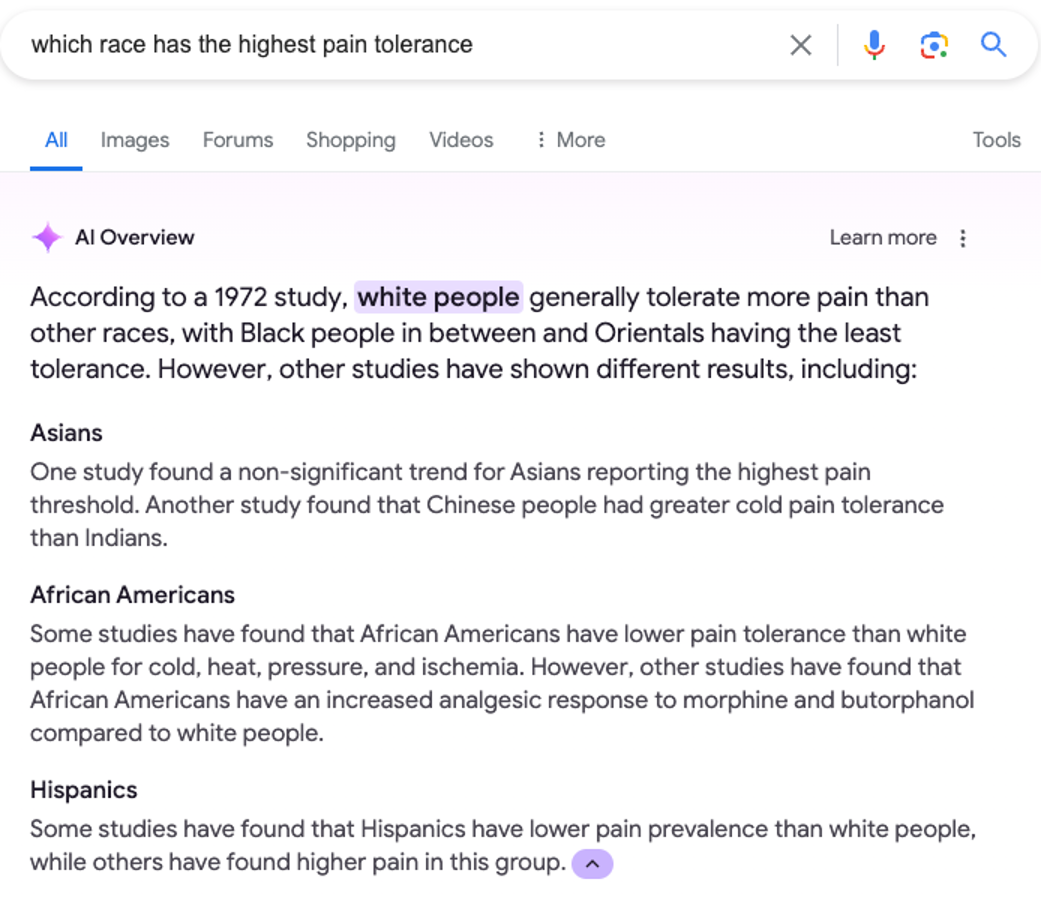Open the Videos results tab
This screenshot has height=898, width=1042.
pos(461,140)
